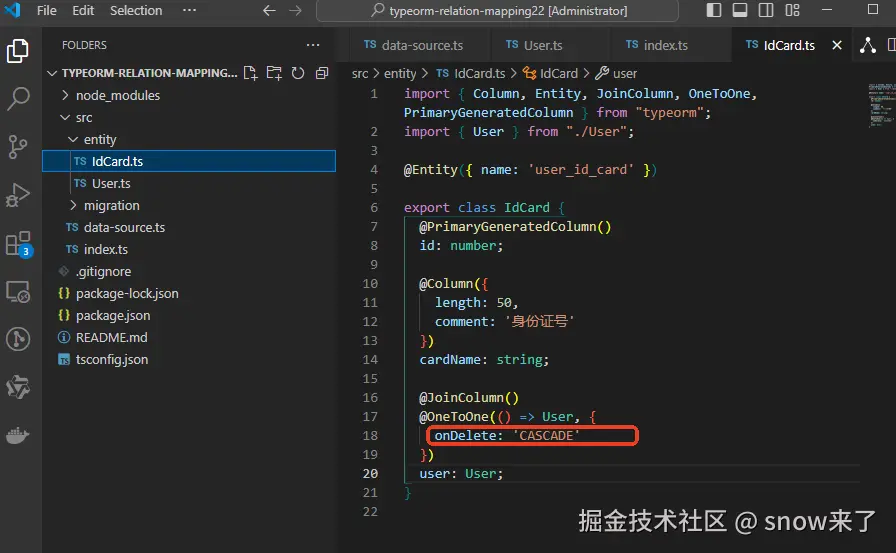Screen dimensions: 896x553
Task: Go back in navigation history
Action: coord(269,10)
